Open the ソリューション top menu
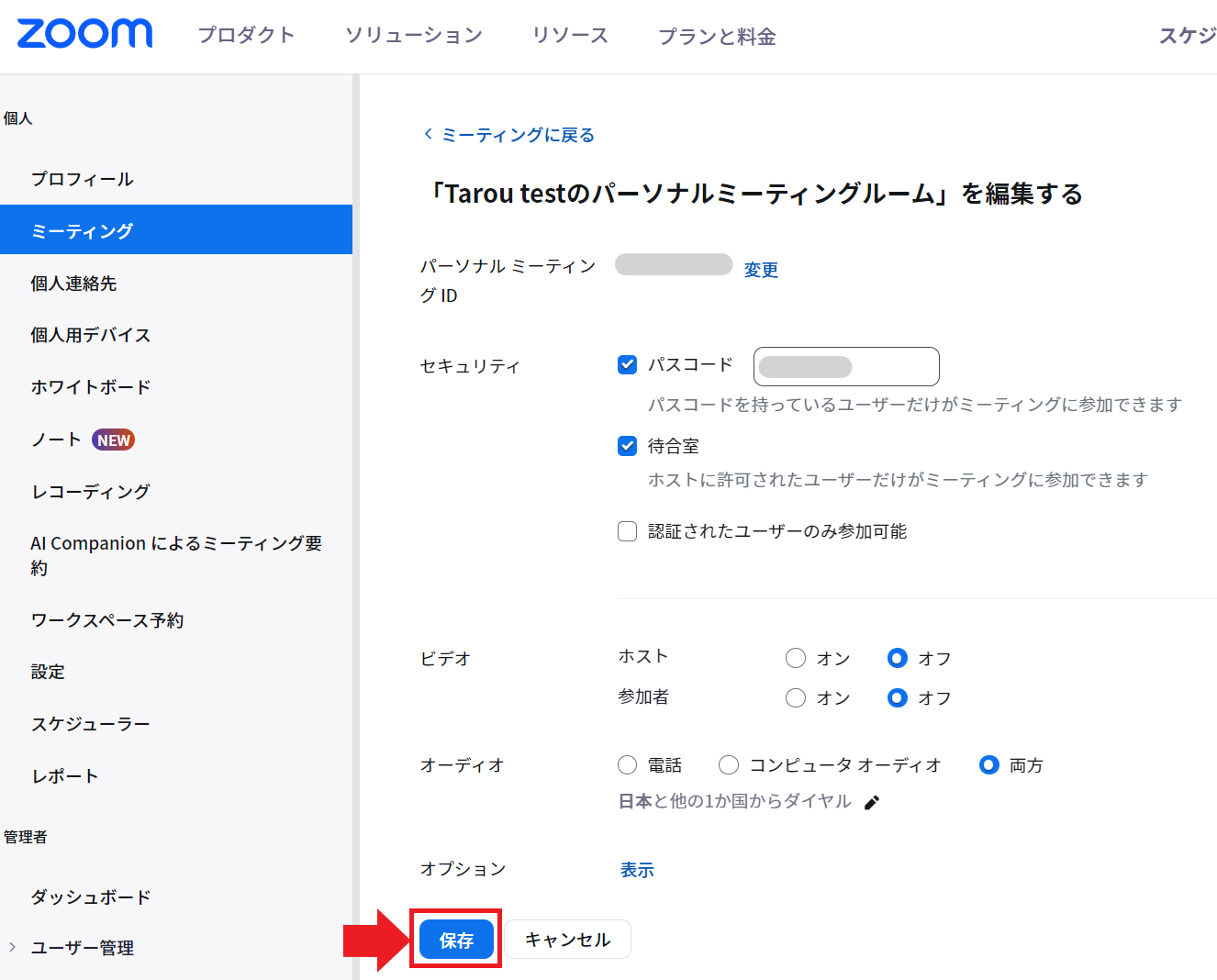The image size is (1217, 980). (x=414, y=36)
